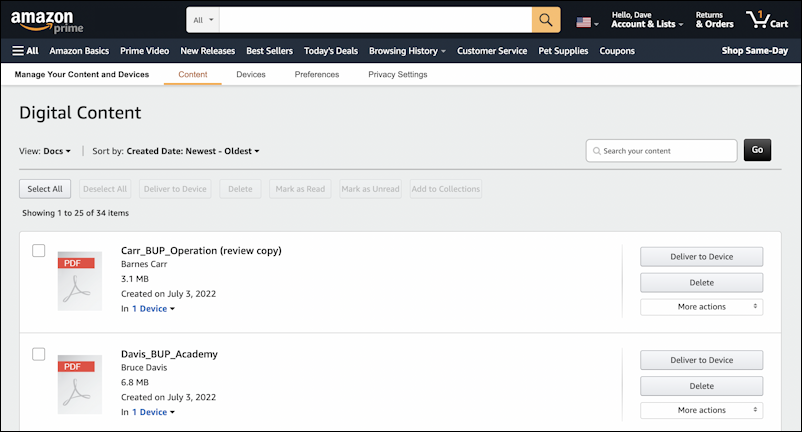Viewport: 802px width, 432px height.
Task: Check the Davis_BUP_Academy checkbox
Action: (38, 354)
